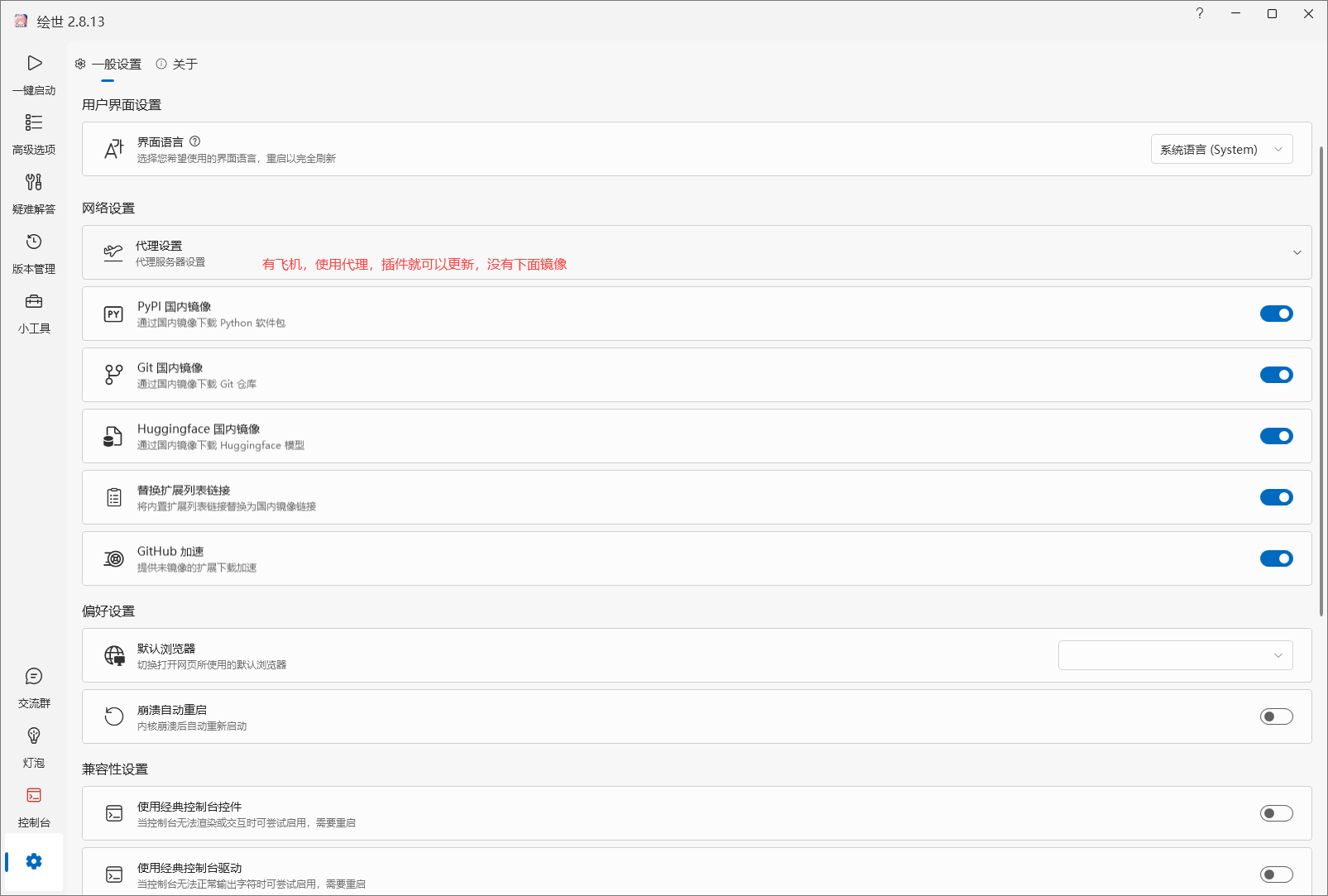This screenshot has height=896, width=1328.
Task: Click the 灯泡 lightbulb icon
Action: 34,747
